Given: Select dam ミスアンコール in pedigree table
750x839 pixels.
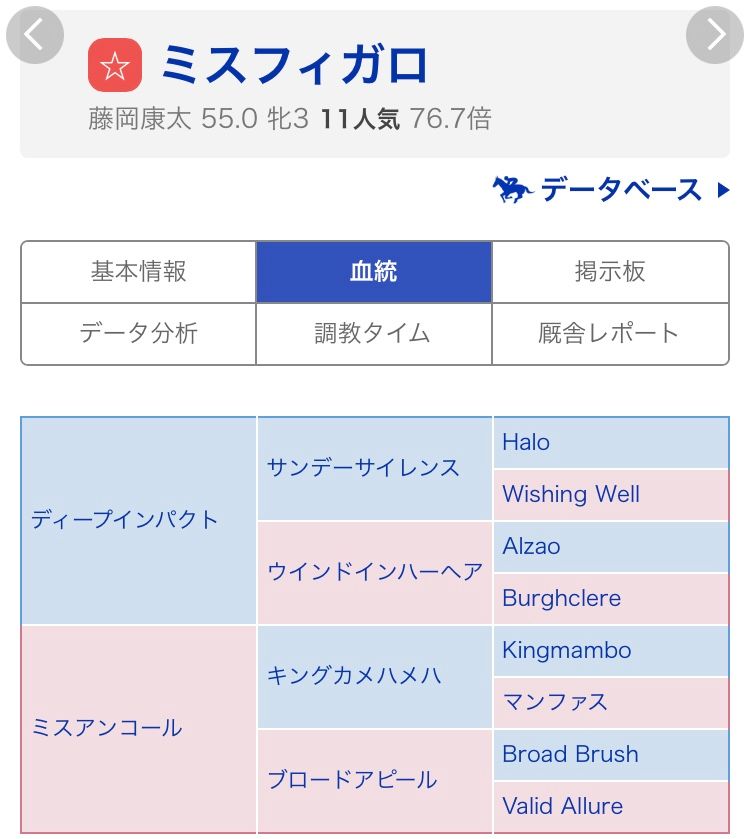Looking at the screenshot, I should pos(107,728).
